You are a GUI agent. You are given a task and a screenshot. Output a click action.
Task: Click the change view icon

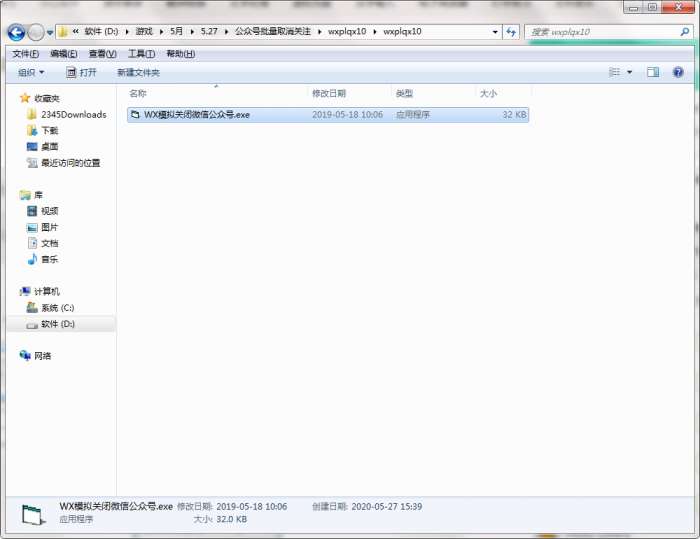tap(615, 72)
